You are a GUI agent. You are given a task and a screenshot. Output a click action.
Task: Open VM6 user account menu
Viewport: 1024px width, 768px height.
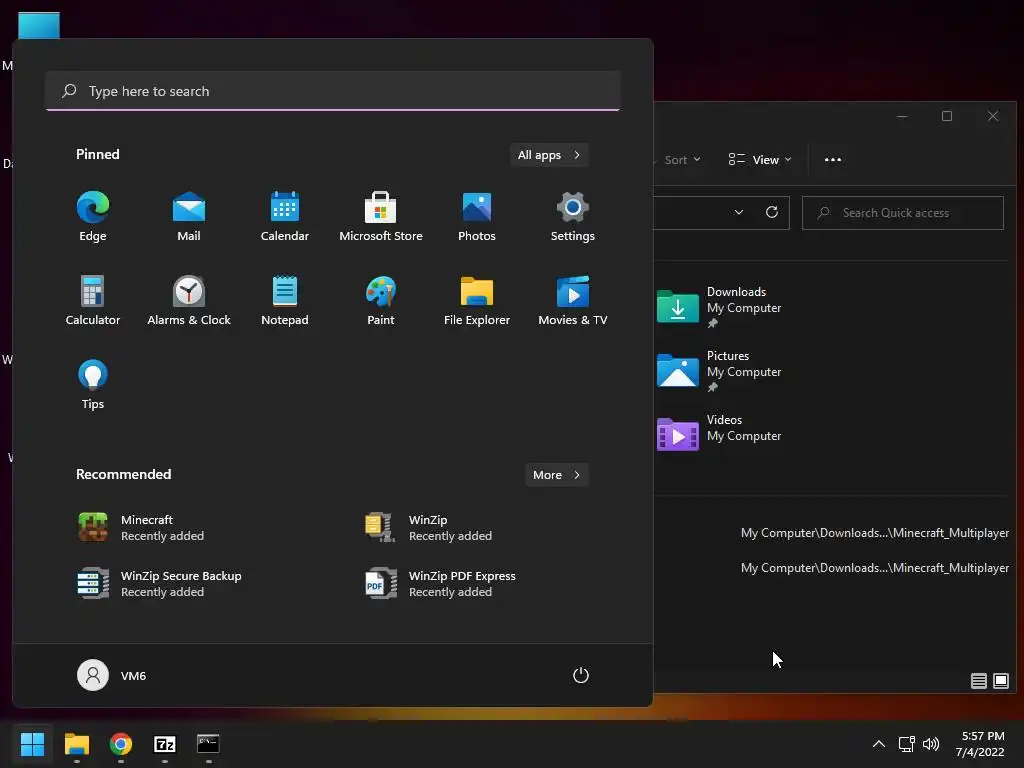coord(112,675)
